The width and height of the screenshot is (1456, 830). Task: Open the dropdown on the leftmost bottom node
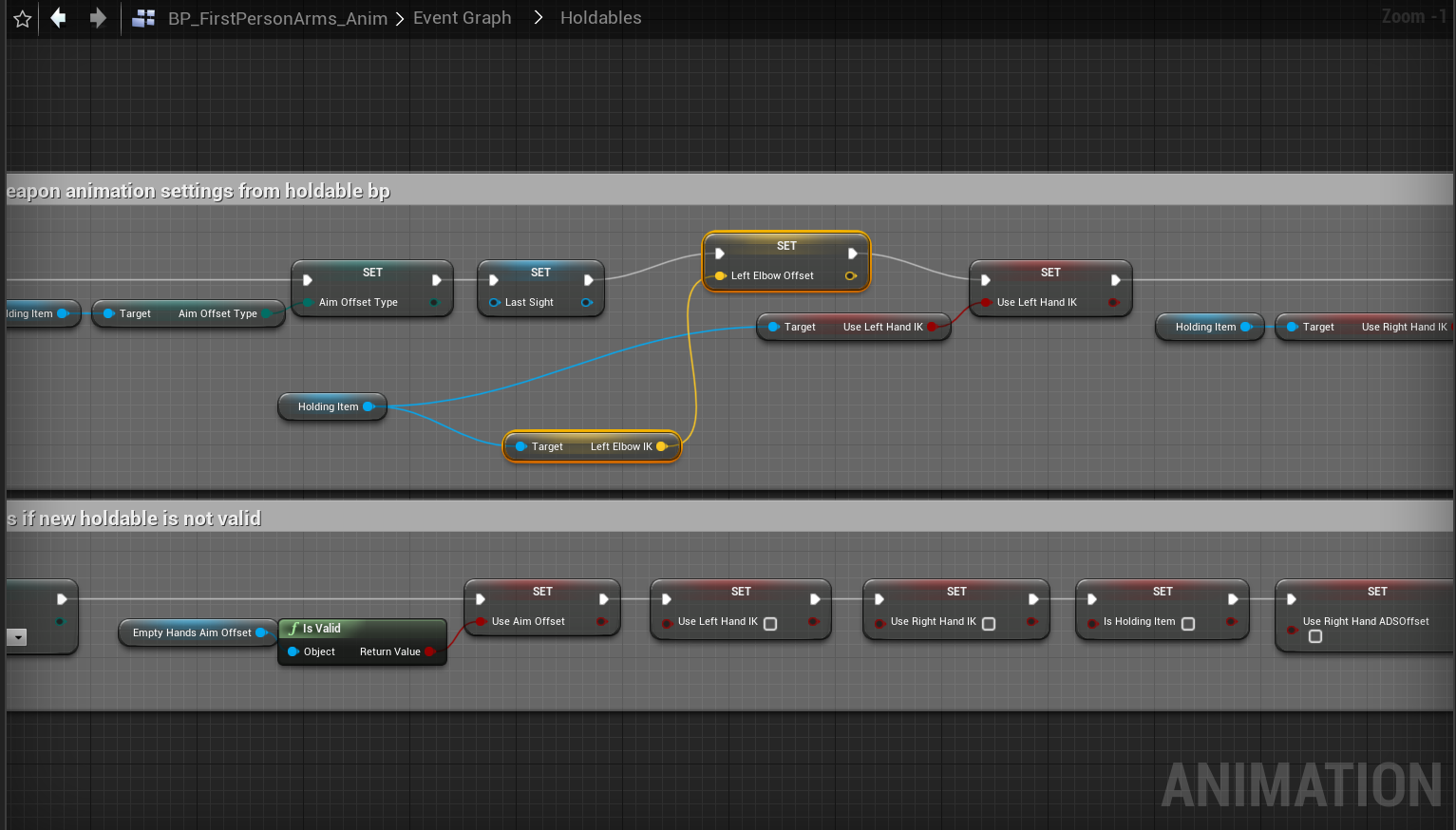coord(17,637)
